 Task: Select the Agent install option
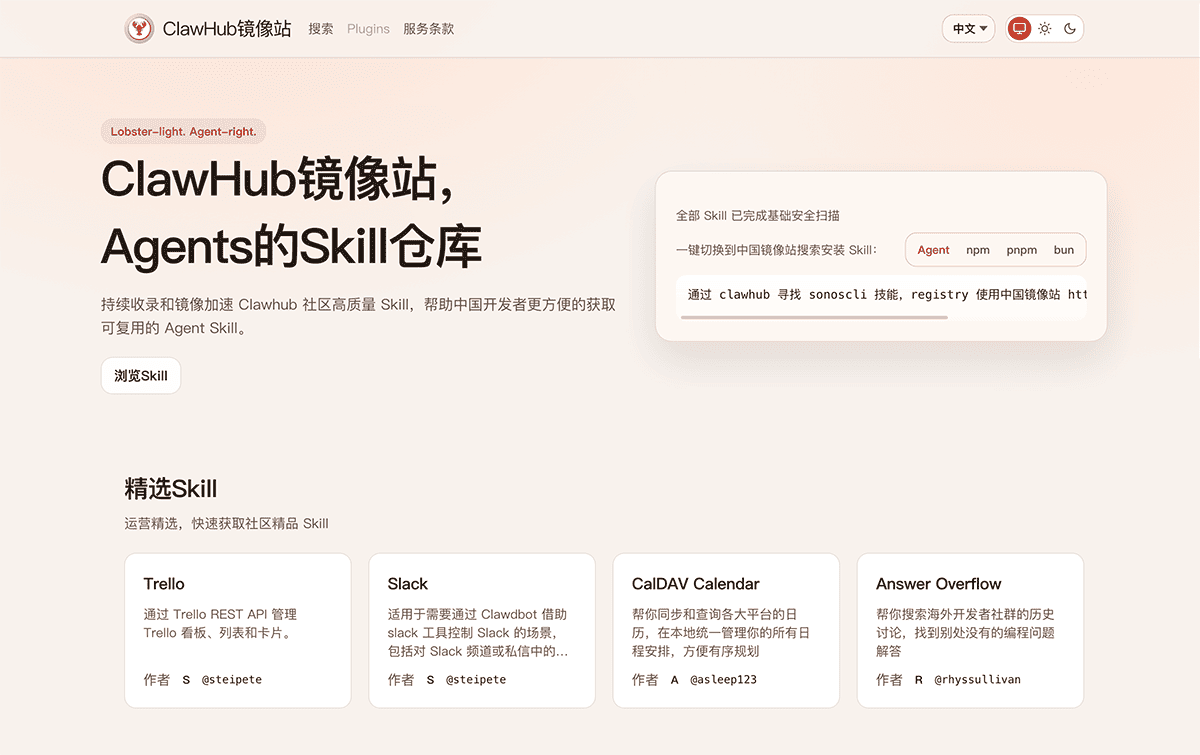point(932,250)
